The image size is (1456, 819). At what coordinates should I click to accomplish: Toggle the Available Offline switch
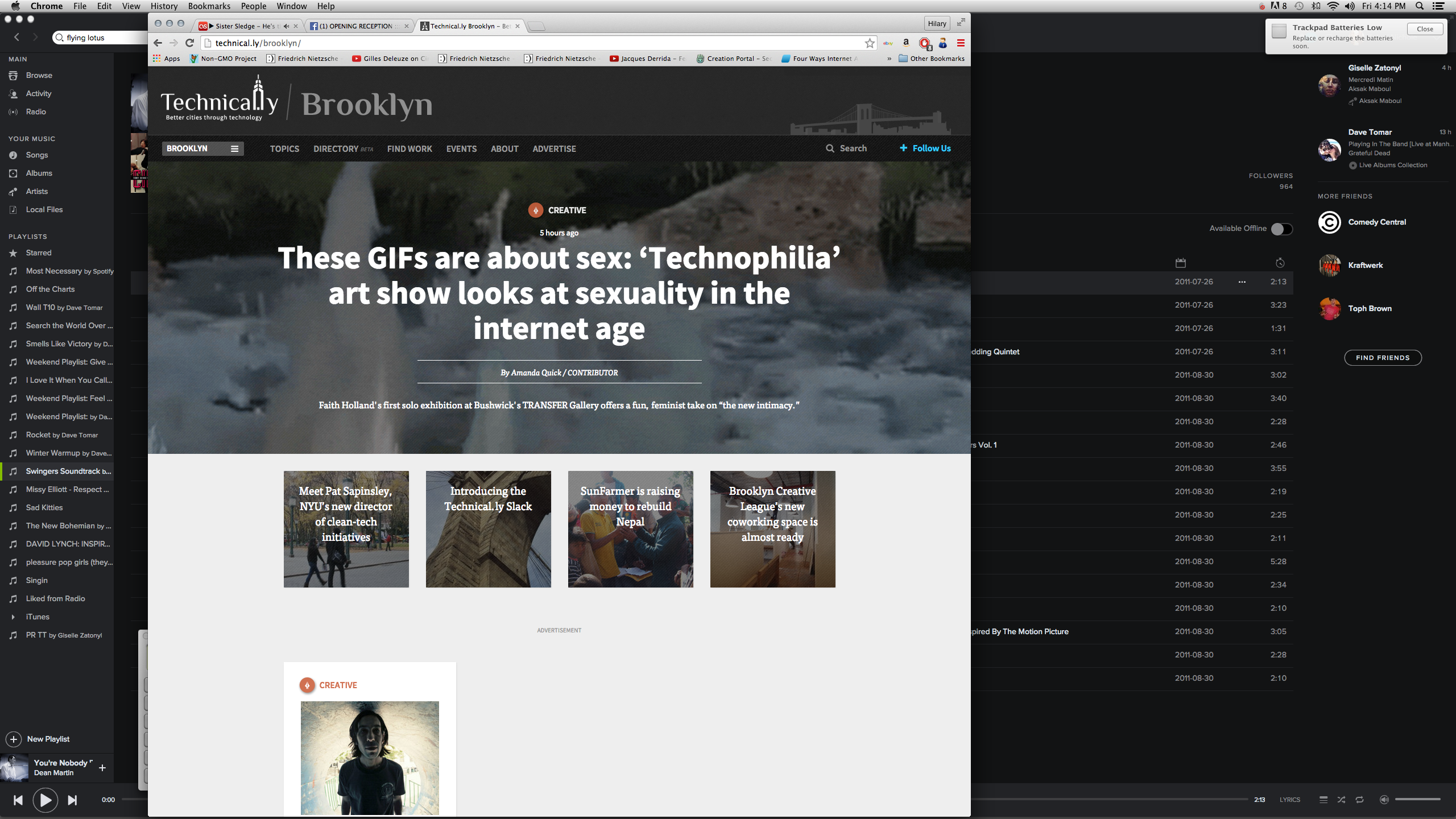pyautogui.click(x=1282, y=229)
